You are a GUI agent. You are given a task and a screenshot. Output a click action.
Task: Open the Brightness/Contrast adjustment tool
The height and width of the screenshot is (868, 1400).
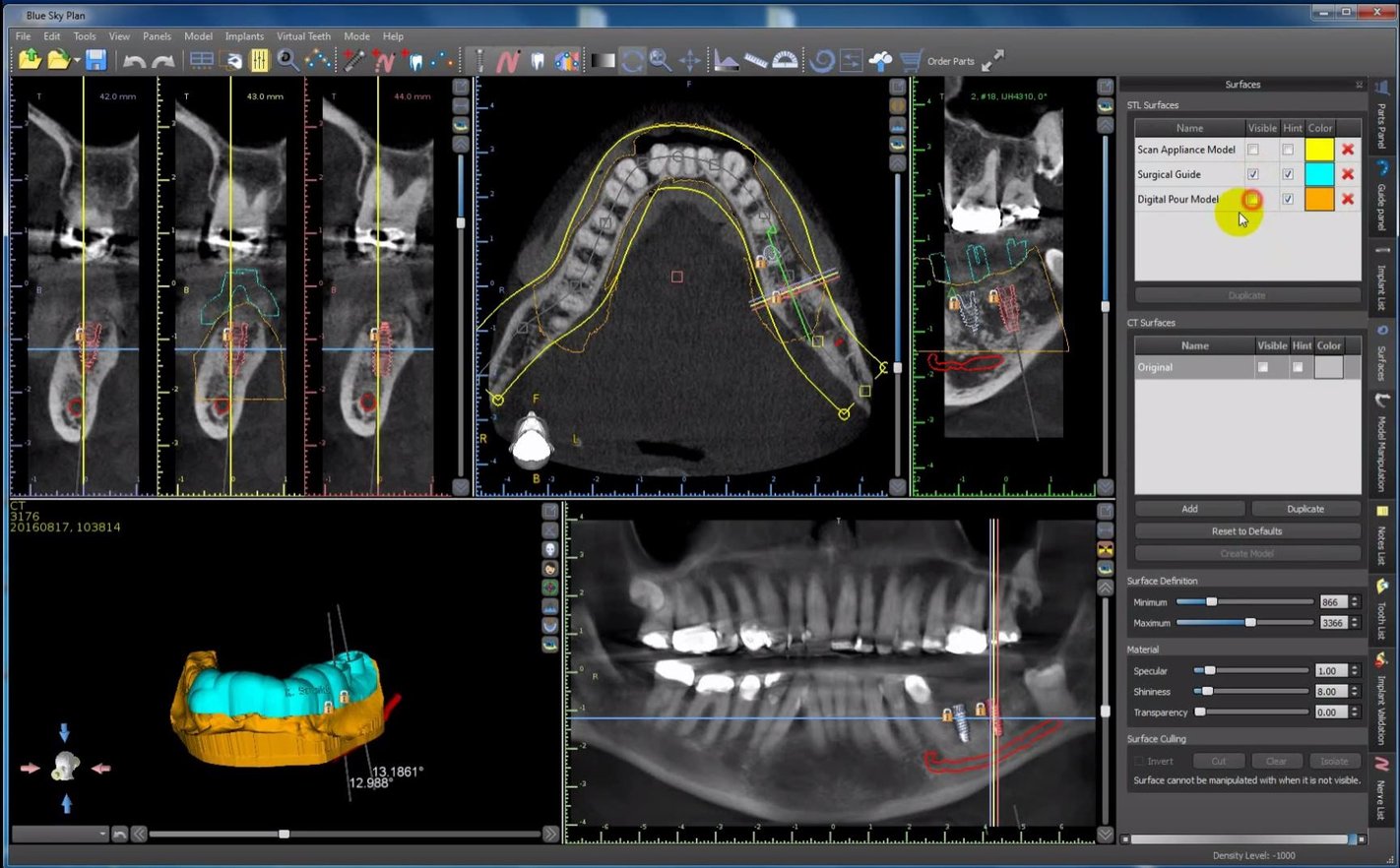(604, 61)
